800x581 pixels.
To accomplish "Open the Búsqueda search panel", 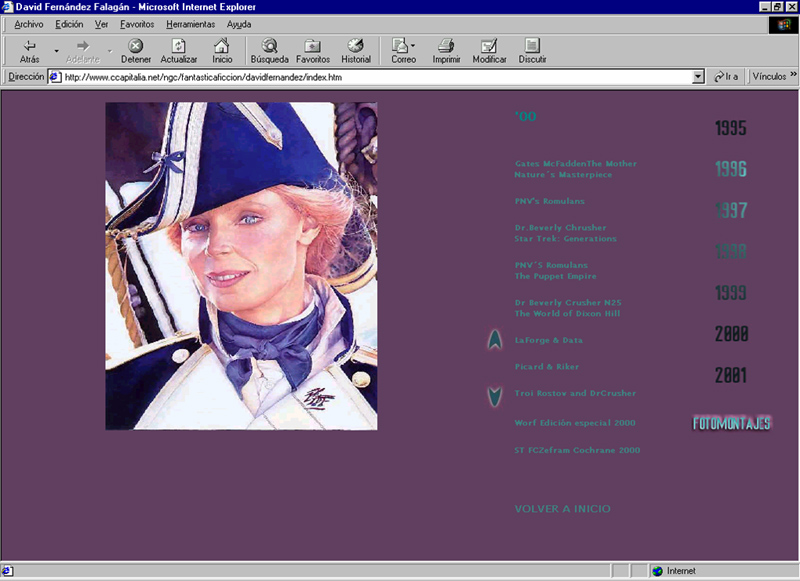I will [x=269, y=52].
